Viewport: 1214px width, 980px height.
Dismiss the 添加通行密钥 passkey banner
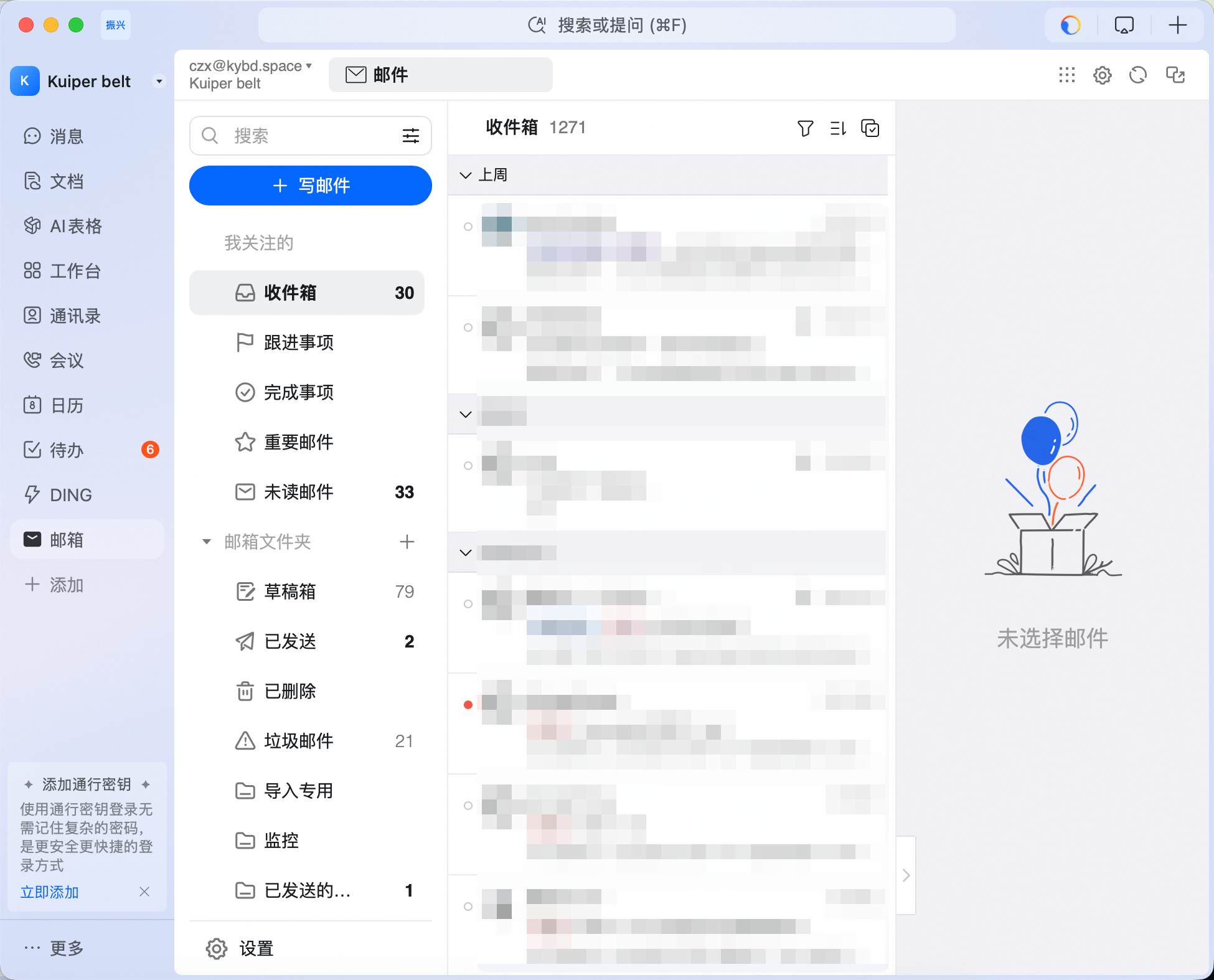144,892
